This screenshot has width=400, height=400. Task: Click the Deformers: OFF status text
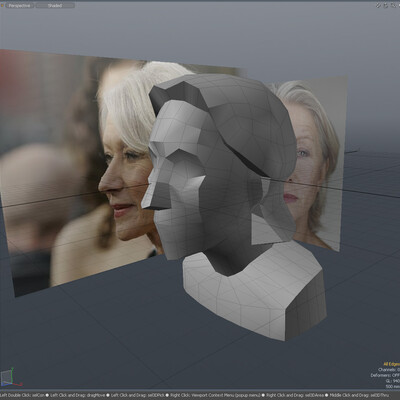pyautogui.click(x=386, y=375)
